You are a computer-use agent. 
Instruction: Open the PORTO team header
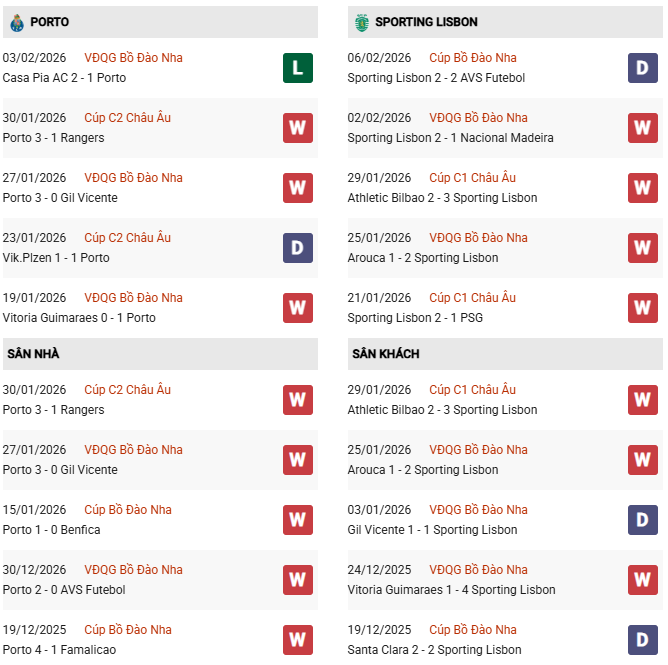(50, 22)
